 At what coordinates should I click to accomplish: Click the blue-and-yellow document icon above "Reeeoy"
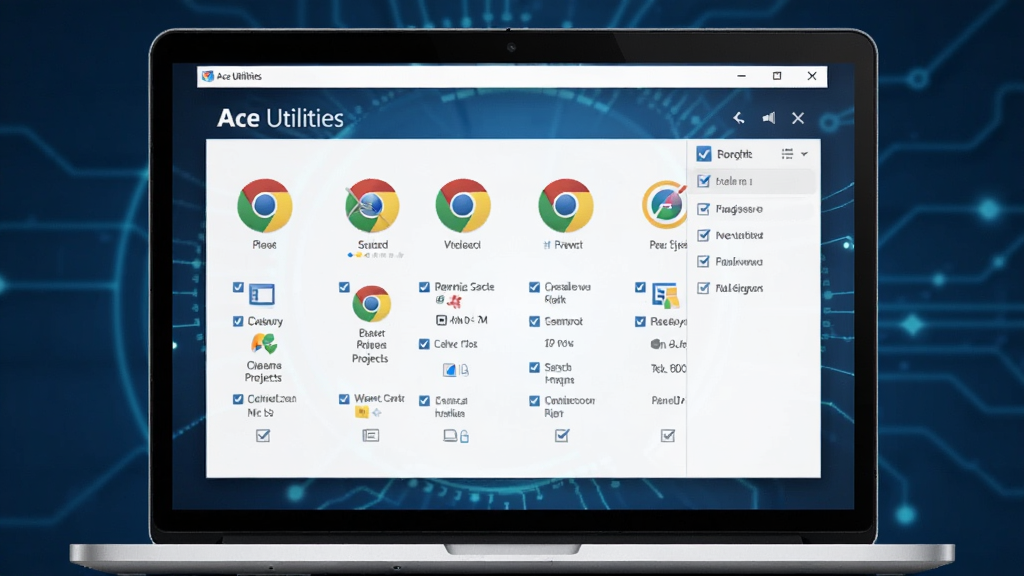tap(665, 295)
